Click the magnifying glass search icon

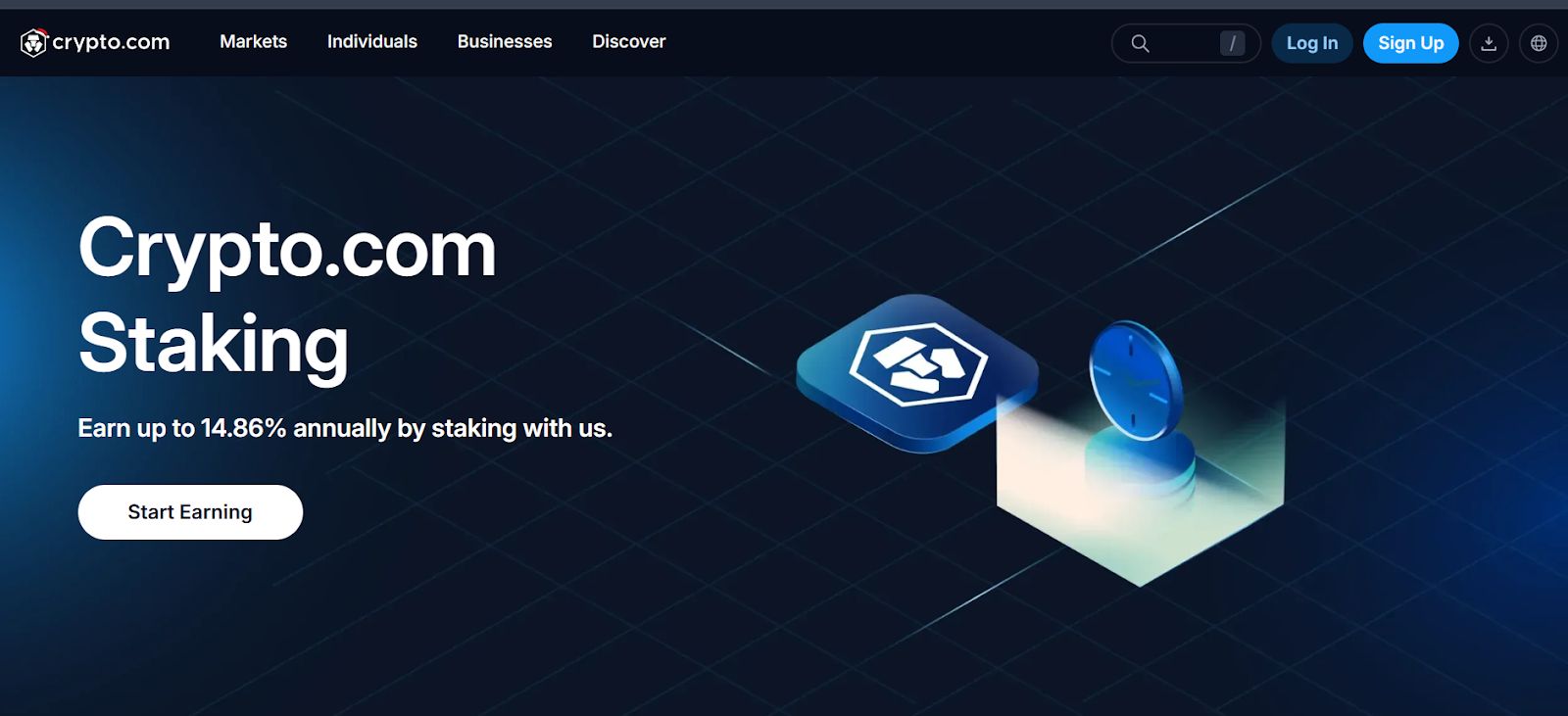(x=1140, y=43)
